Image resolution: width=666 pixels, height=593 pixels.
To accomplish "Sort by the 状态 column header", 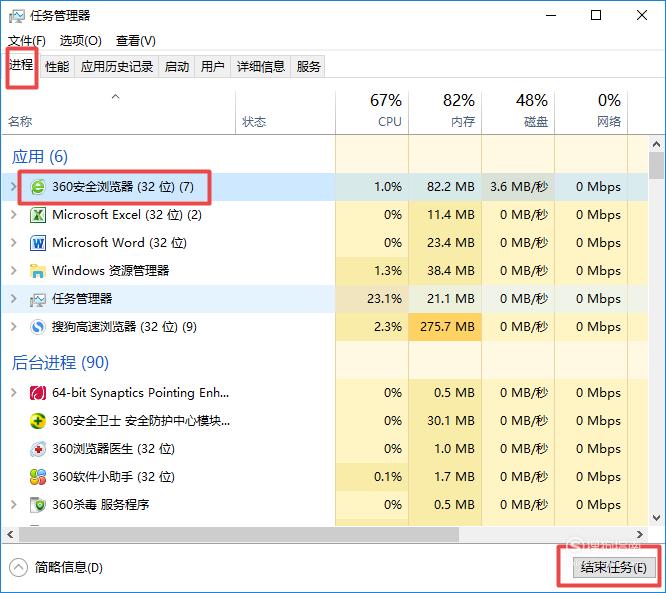I will click(285, 113).
